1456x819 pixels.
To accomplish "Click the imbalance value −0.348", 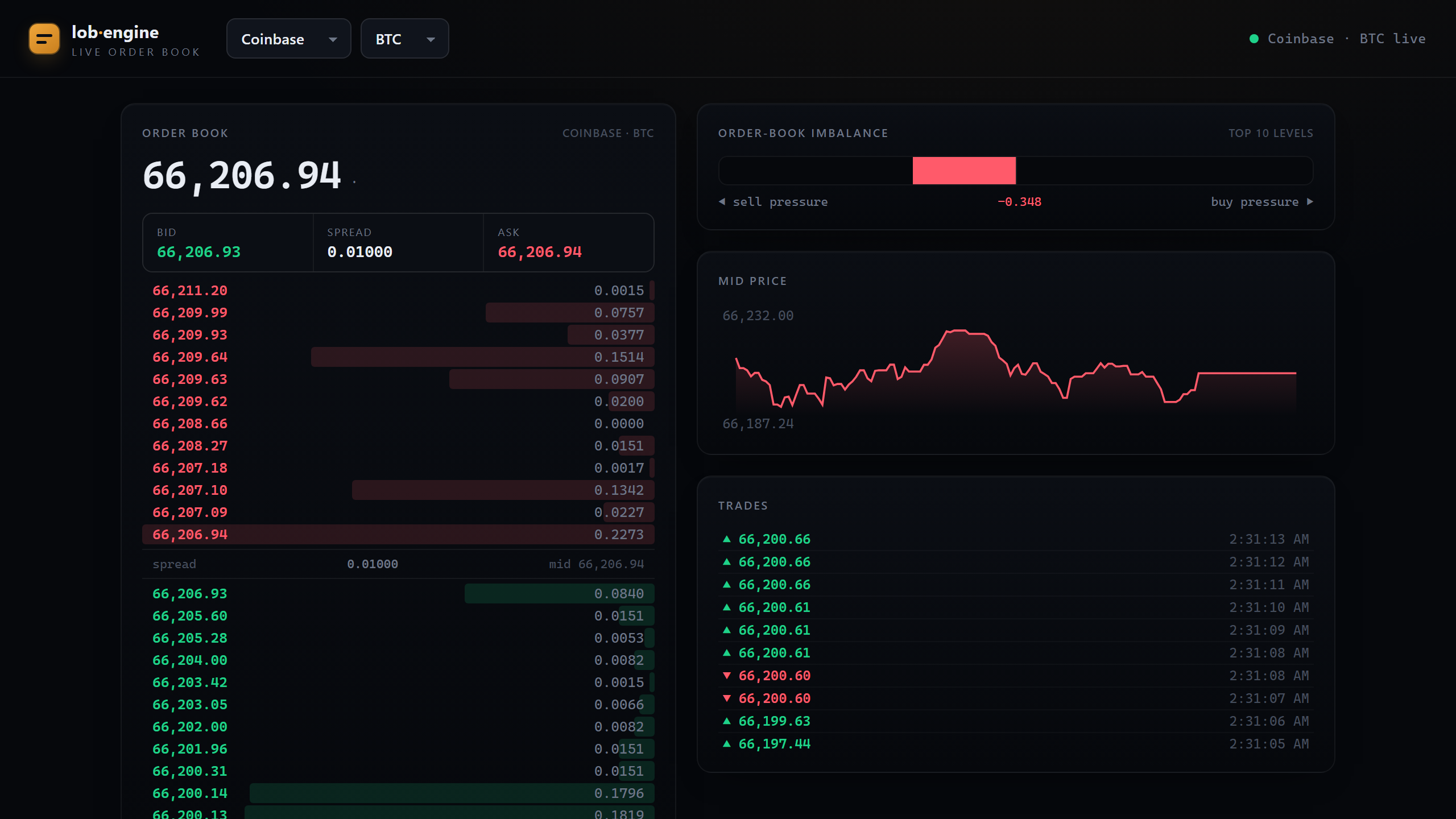I will 1019,202.
